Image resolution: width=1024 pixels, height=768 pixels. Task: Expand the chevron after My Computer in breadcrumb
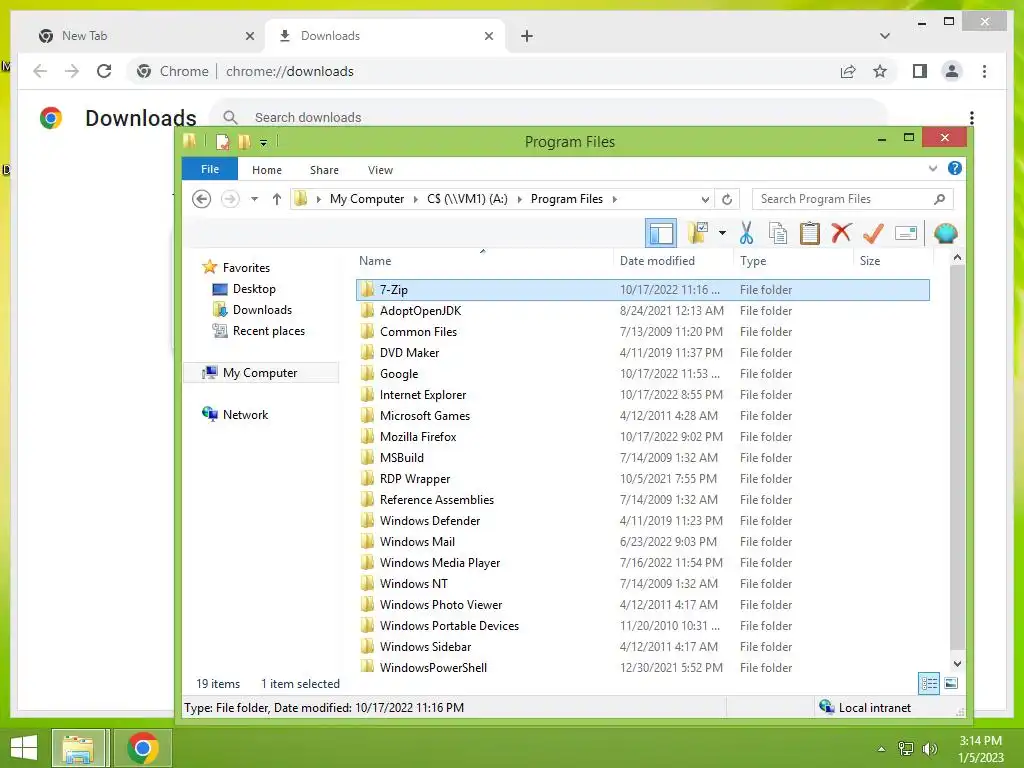pos(415,199)
